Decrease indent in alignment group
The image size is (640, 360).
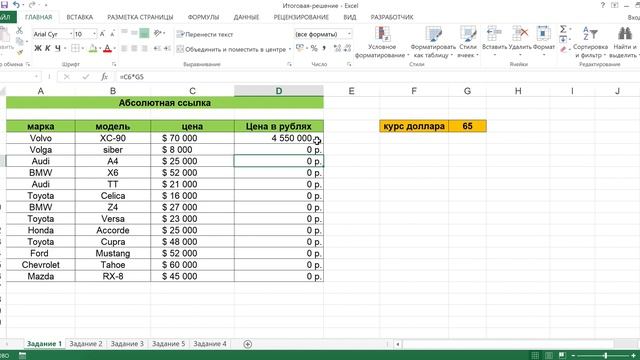(x=157, y=49)
